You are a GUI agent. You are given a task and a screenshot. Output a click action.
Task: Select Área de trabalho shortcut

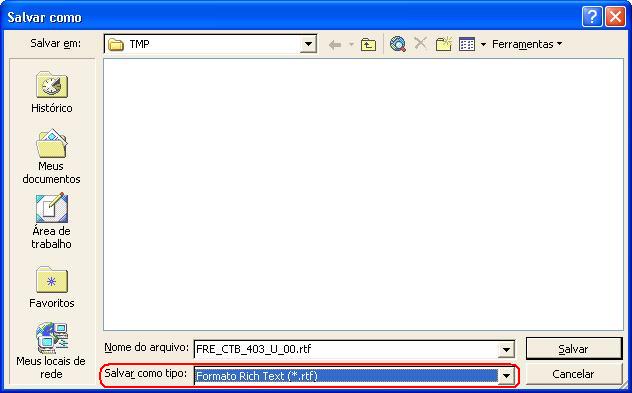tap(52, 221)
